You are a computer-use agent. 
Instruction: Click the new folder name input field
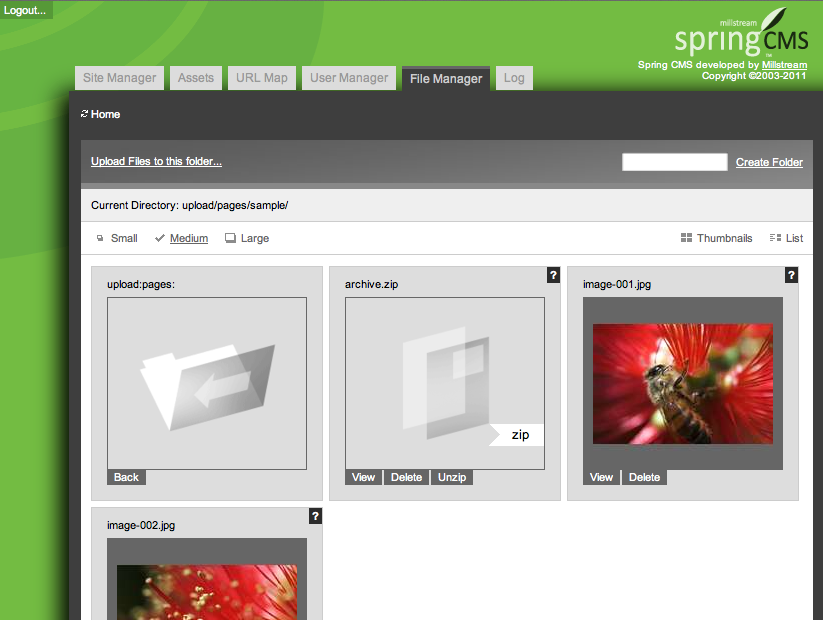[x=674, y=162]
